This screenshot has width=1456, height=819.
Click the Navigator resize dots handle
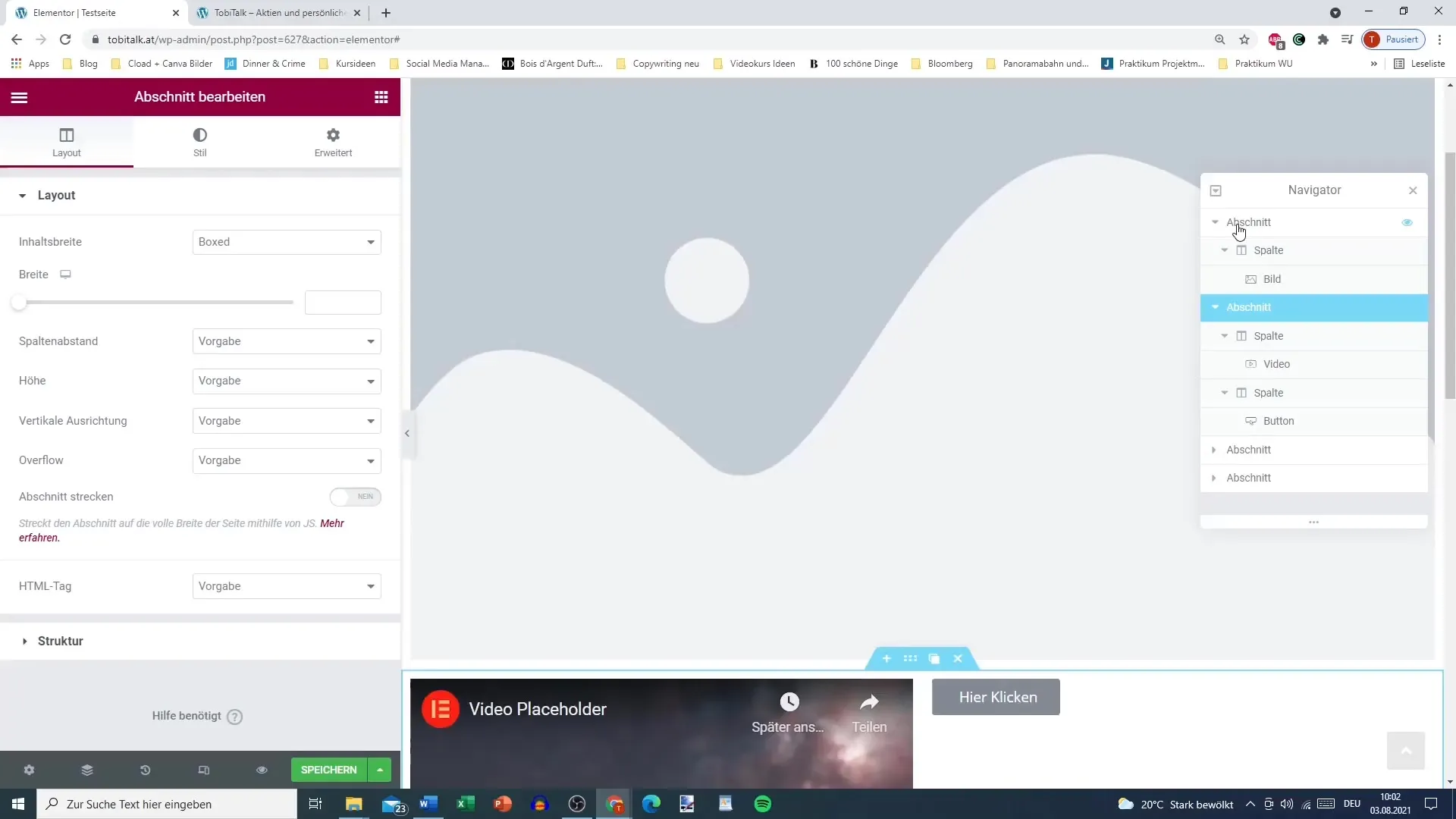tap(1314, 522)
